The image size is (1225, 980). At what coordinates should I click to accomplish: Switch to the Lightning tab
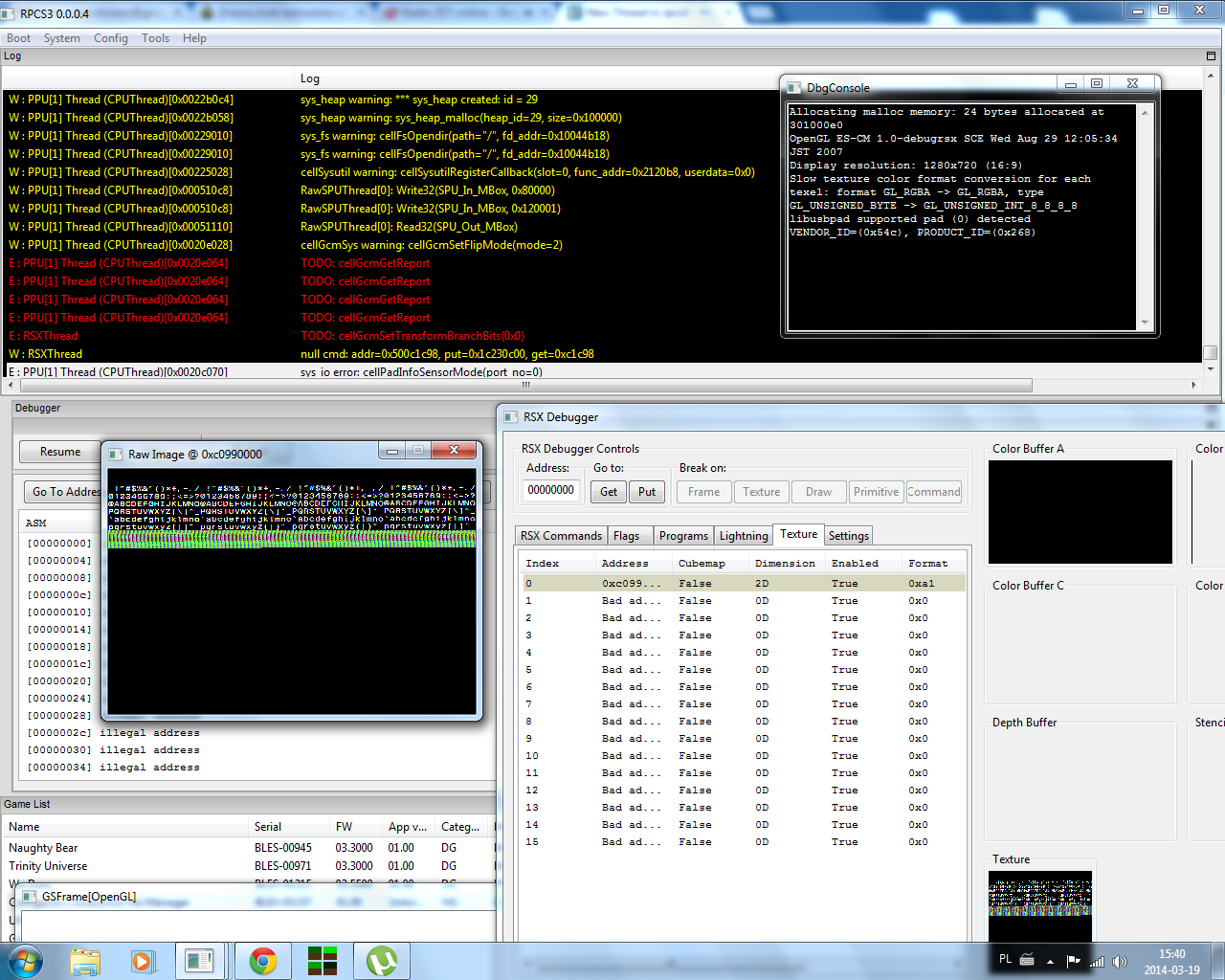[744, 536]
